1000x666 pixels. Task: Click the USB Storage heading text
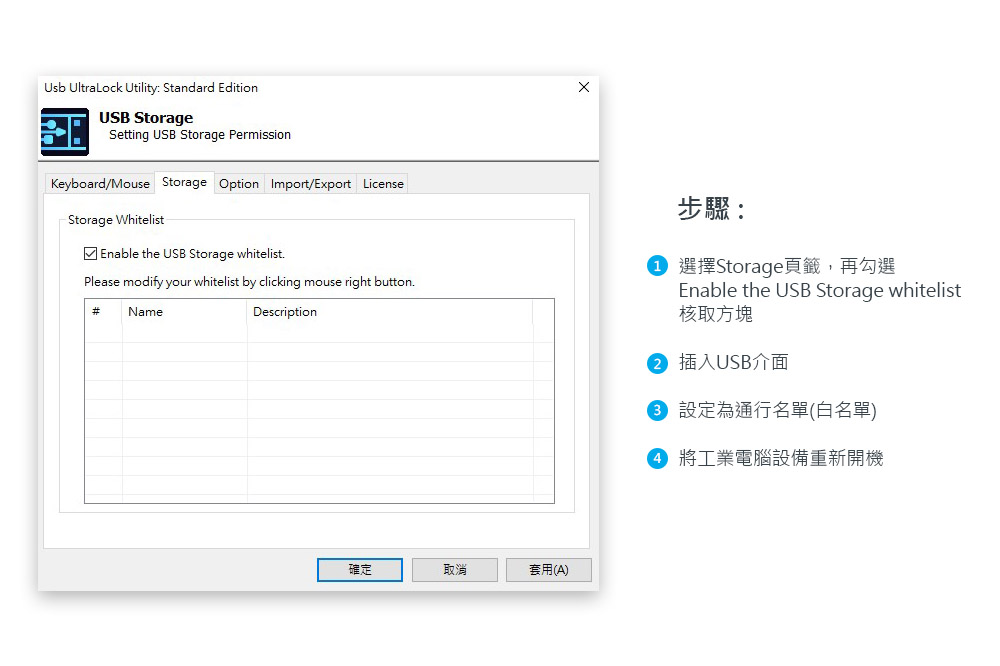click(x=146, y=118)
